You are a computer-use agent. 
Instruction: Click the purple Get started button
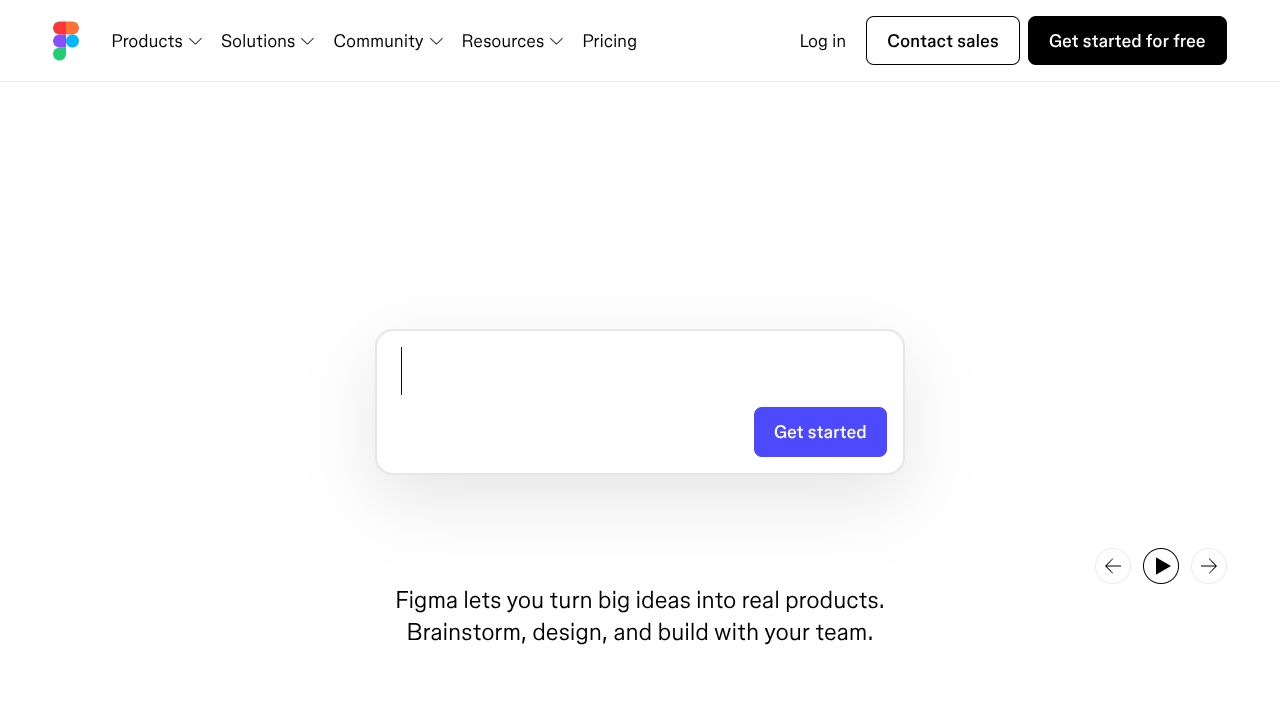[820, 432]
